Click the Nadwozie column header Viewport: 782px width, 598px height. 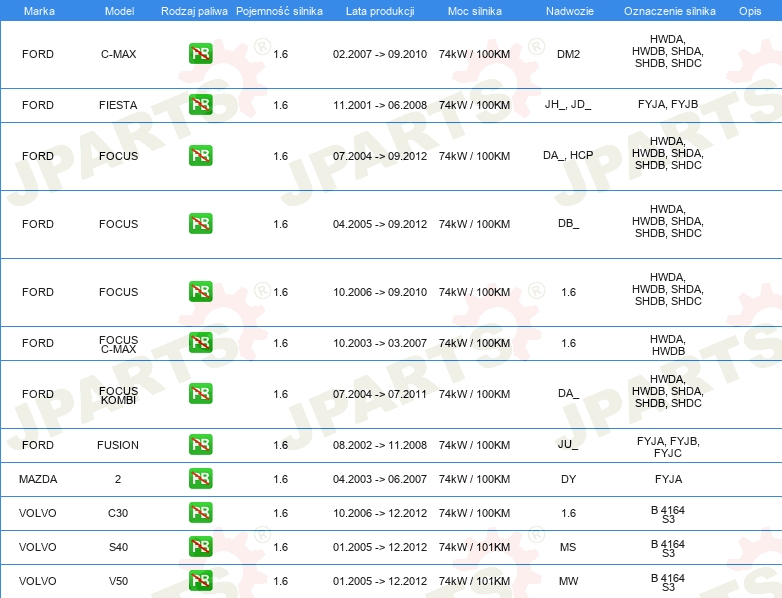click(570, 11)
